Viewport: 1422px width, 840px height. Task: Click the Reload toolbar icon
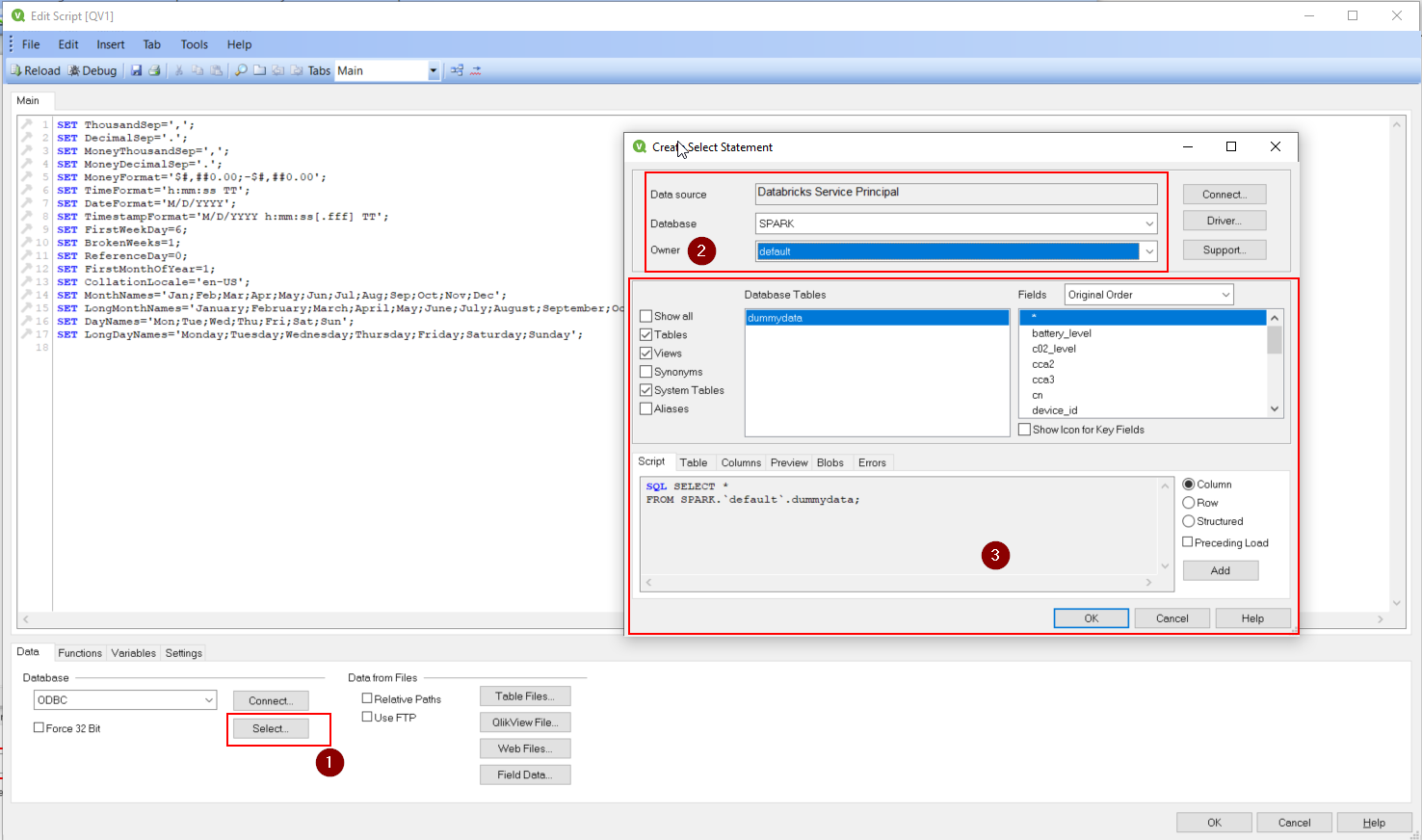pyautogui.click(x=35, y=70)
